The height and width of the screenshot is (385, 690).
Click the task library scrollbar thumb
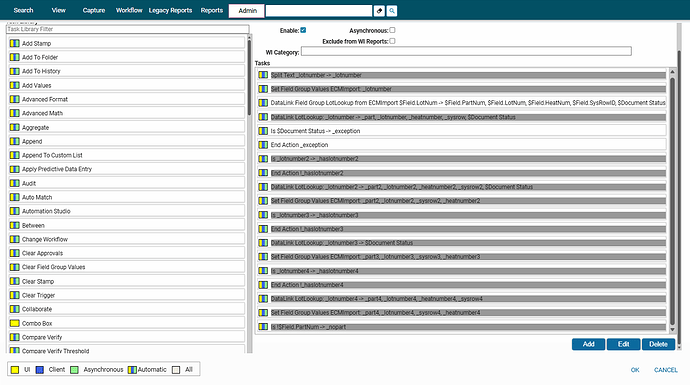pos(249,77)
